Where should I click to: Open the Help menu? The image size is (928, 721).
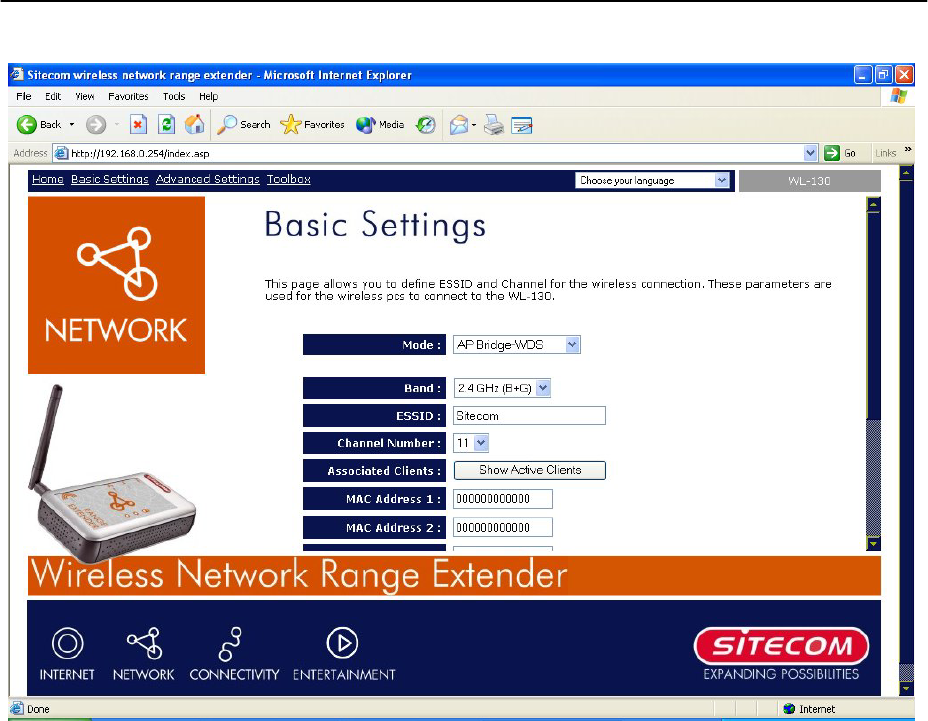(208, 96)
